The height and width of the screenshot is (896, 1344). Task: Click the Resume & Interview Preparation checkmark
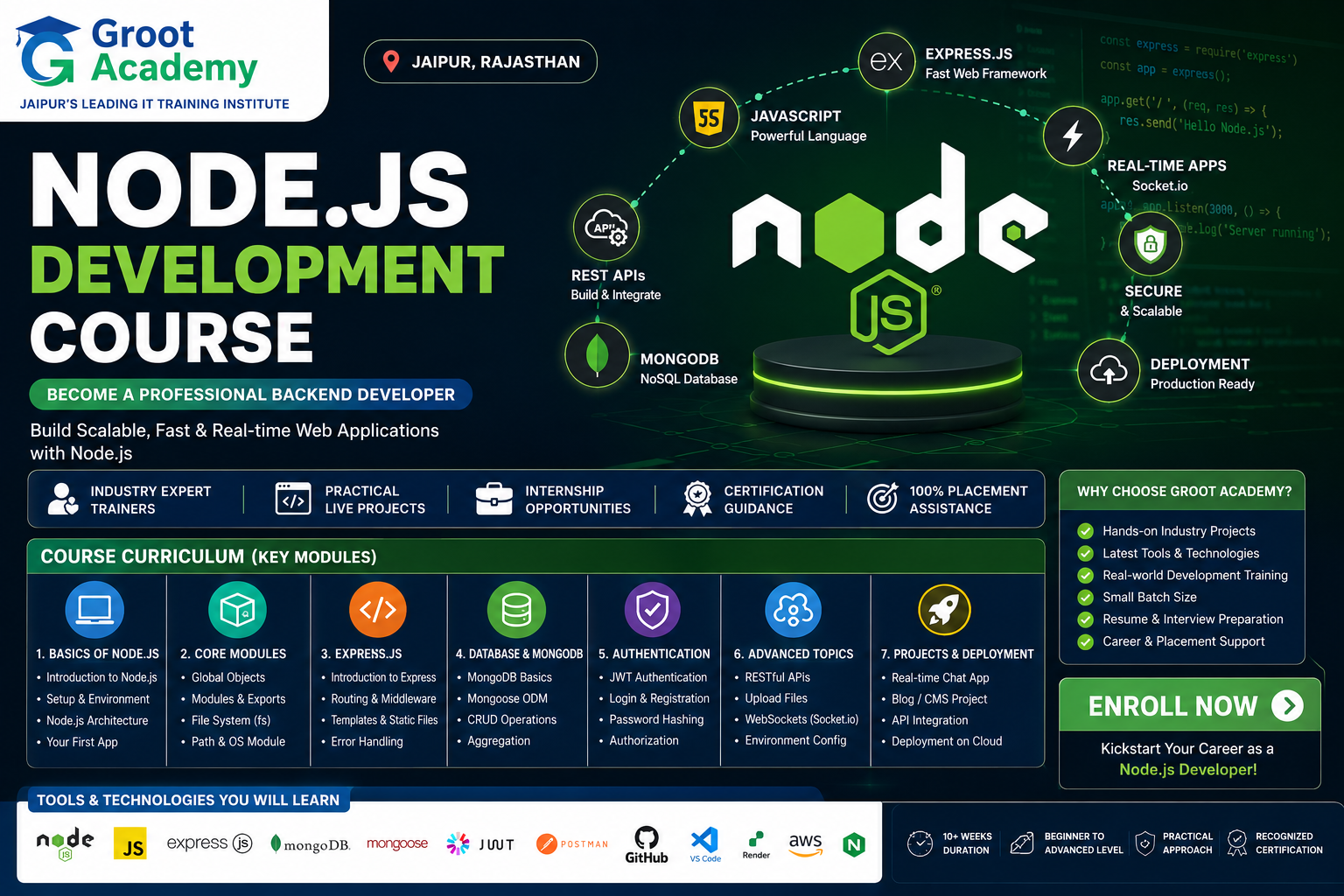1086,619
